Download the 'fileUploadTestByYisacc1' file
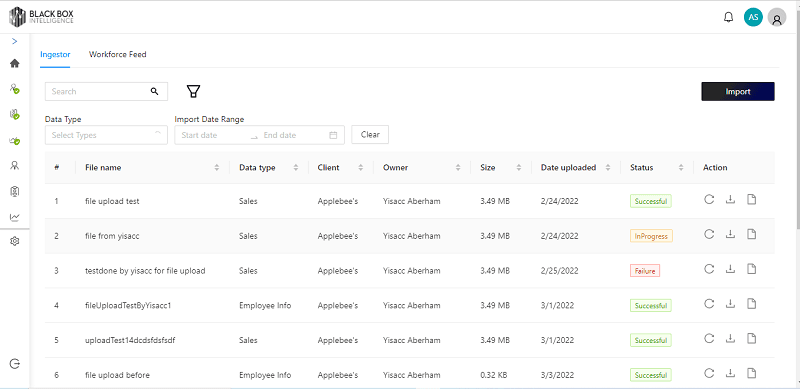 730,304
